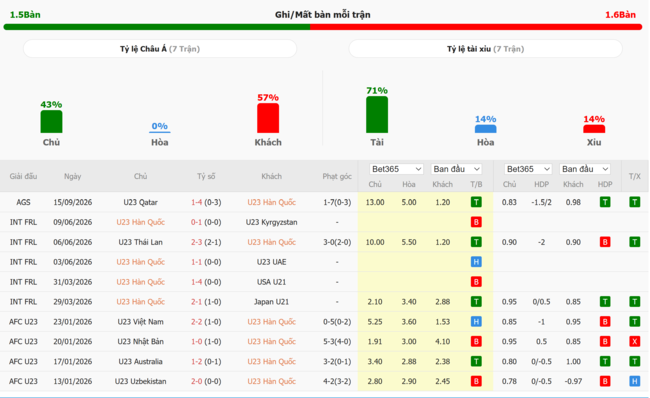
Task: Click the Giải đấu column header
Action: click(x=23, y=176)
